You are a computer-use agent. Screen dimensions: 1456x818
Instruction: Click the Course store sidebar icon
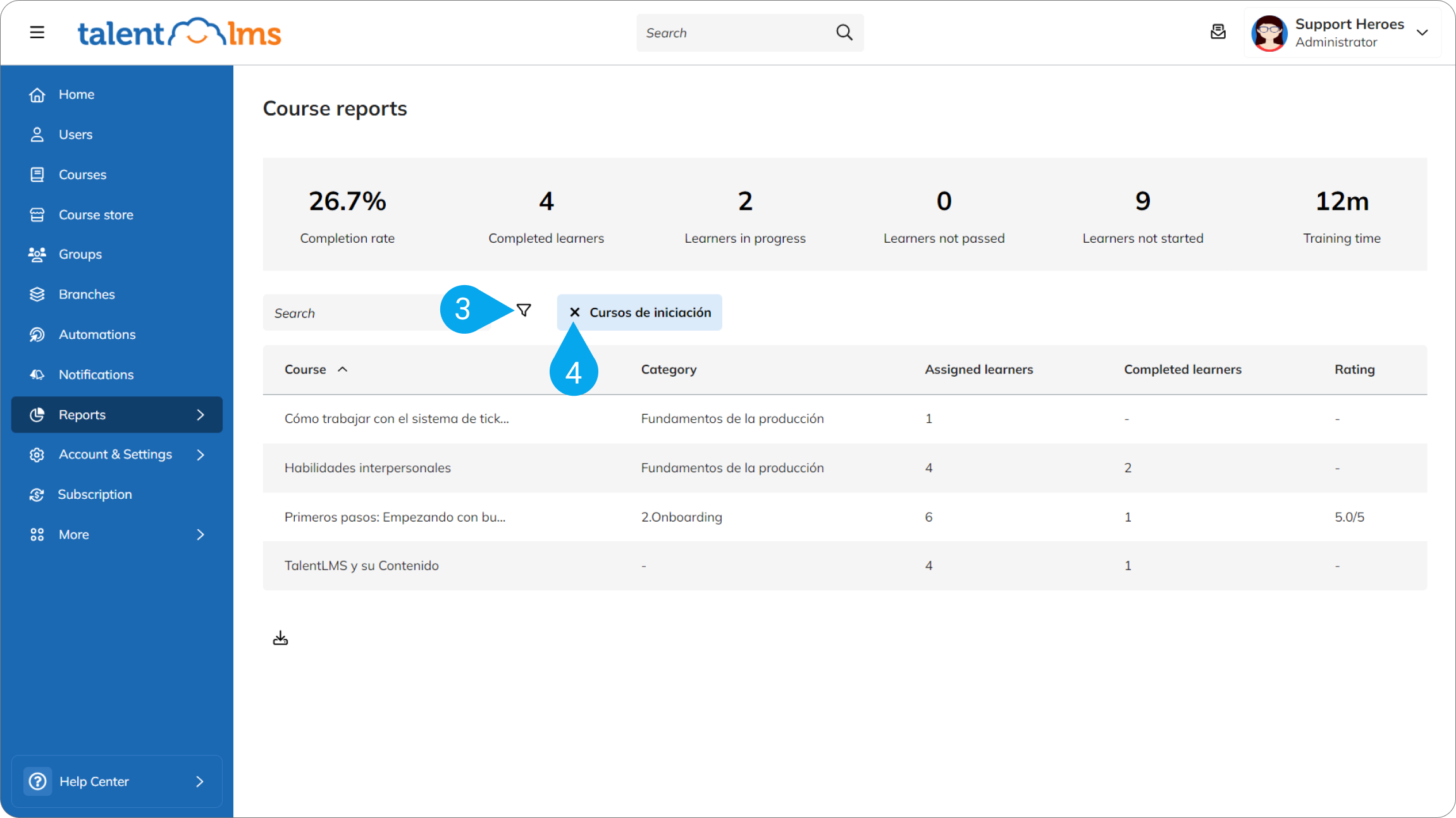pyautogui.click(x=37, y=215)
